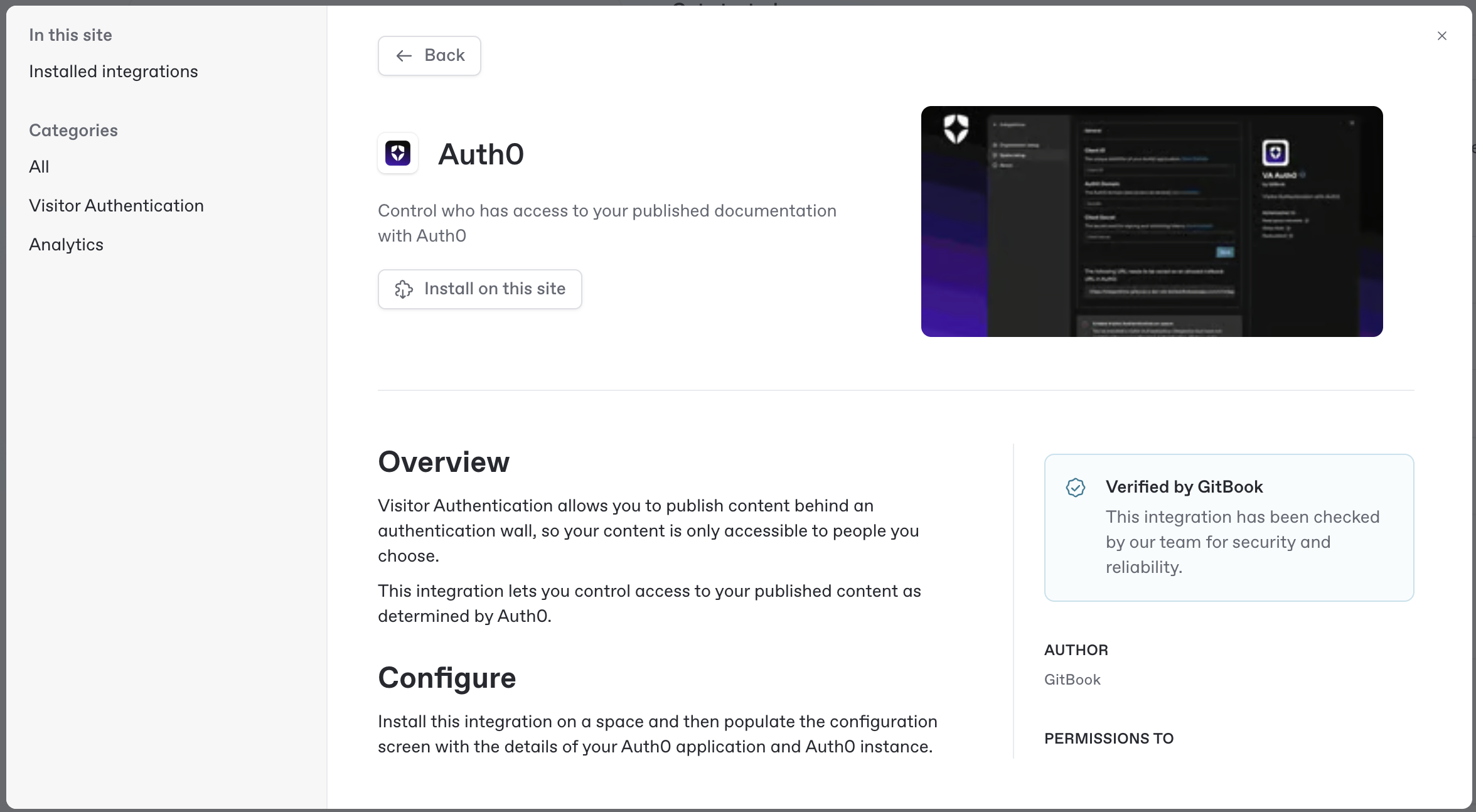Click the Verified by GitBook badge icon
The height and width of the screenshot is (812, 1476).
pyautogui.click(x=1075, y=488)
